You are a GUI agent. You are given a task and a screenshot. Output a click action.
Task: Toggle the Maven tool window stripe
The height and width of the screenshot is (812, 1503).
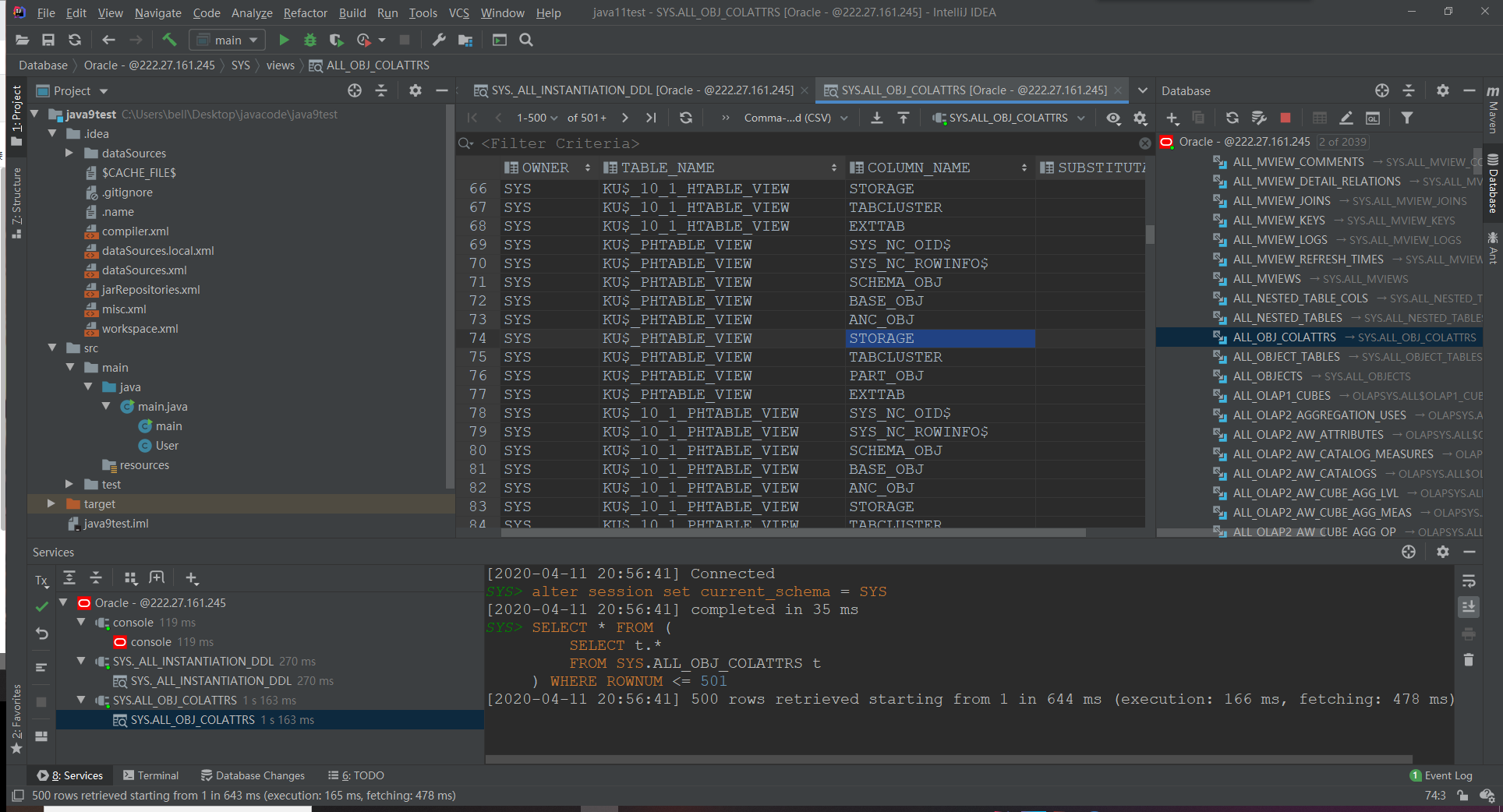1493,110
